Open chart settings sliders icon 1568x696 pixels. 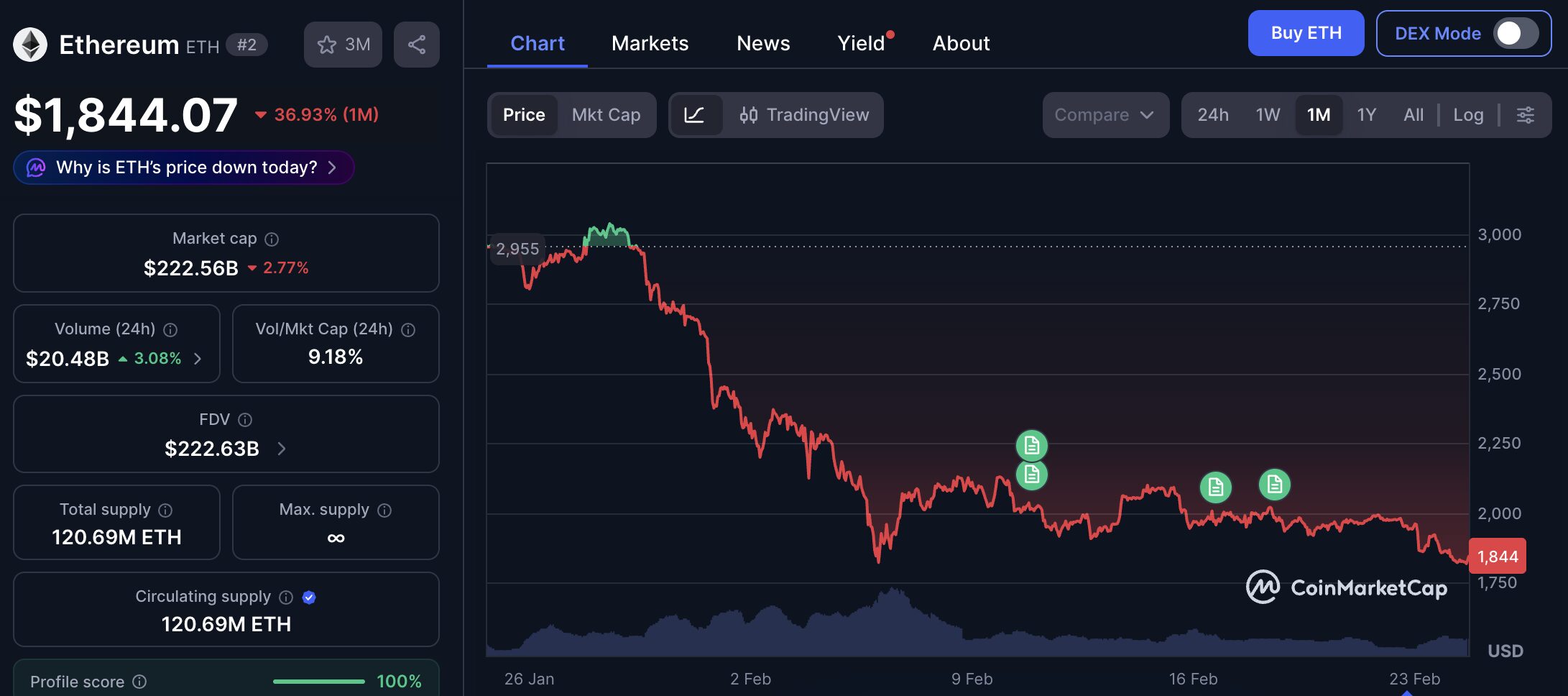(x=1525, y=115)
